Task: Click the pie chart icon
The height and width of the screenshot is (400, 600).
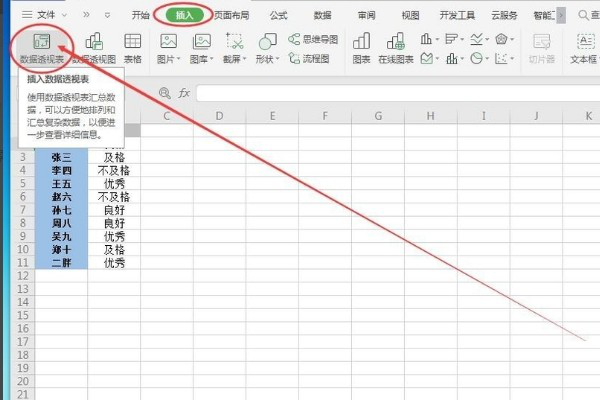Action: pyautogui.click(x=476, y=59)
